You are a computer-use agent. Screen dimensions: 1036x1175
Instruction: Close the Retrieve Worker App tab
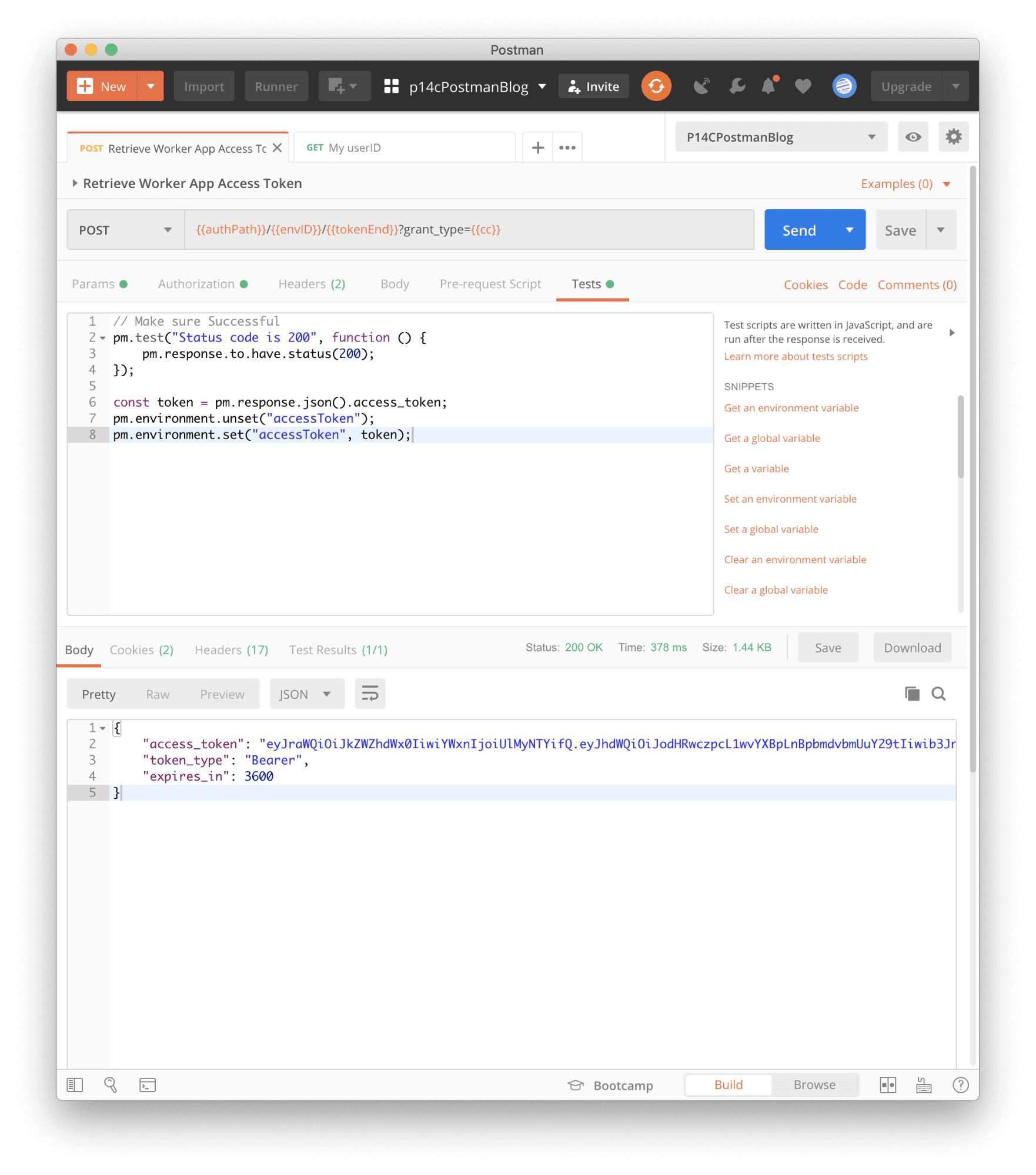278,148
